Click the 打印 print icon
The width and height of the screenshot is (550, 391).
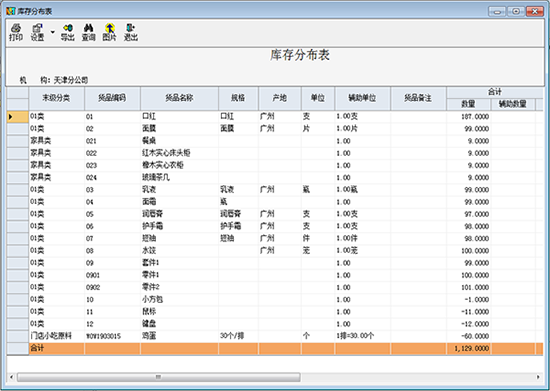point(16,32)
